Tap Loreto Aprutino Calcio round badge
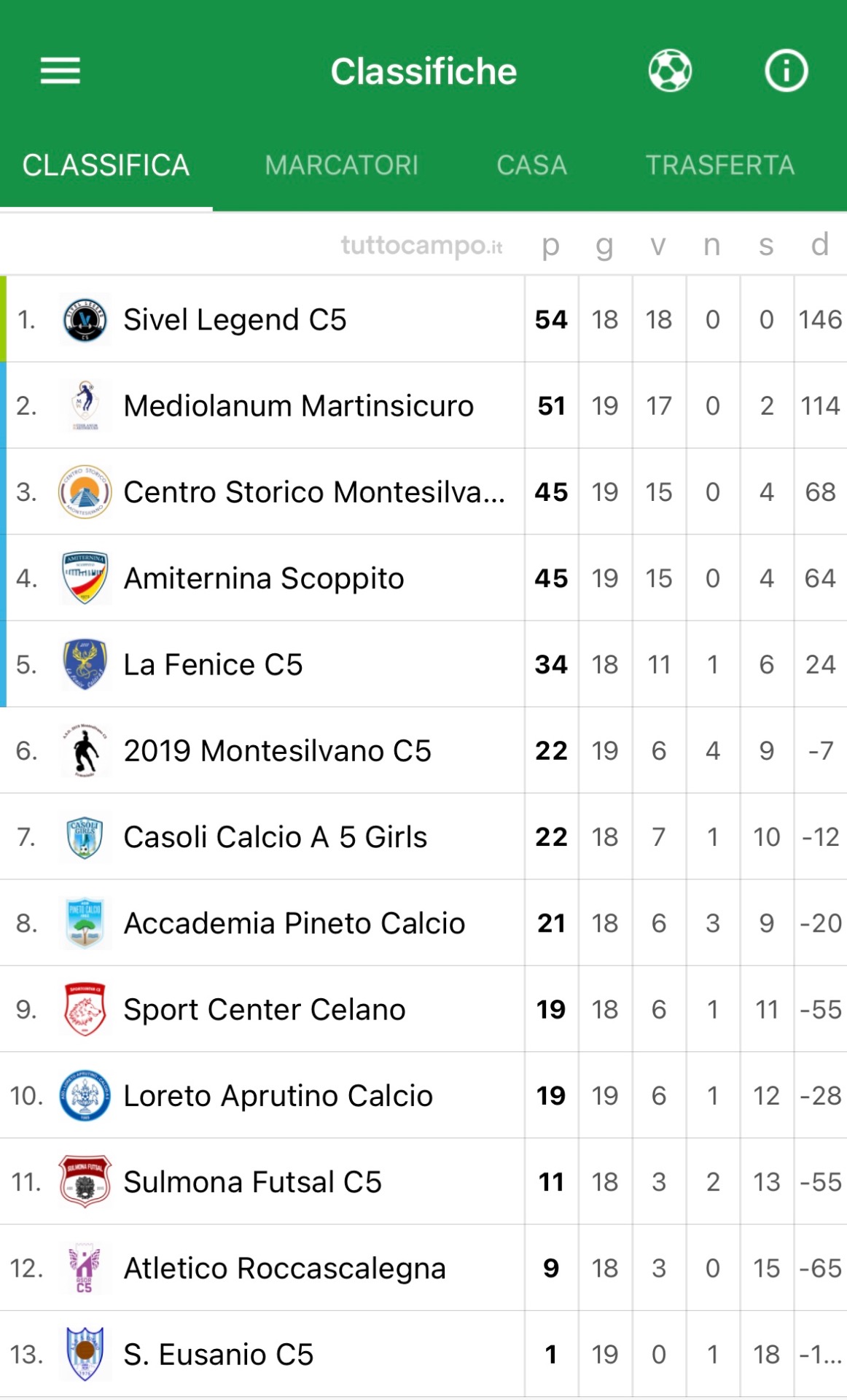The width and height of the screenshot is (847, 1400). 85,1095
